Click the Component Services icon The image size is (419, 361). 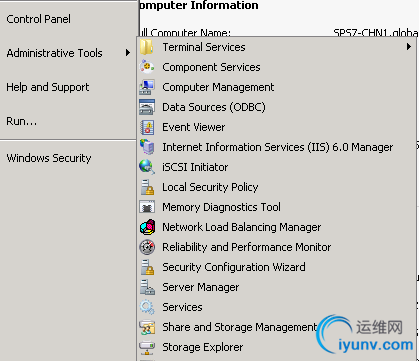pyautogui.click(x=147, y=67)
